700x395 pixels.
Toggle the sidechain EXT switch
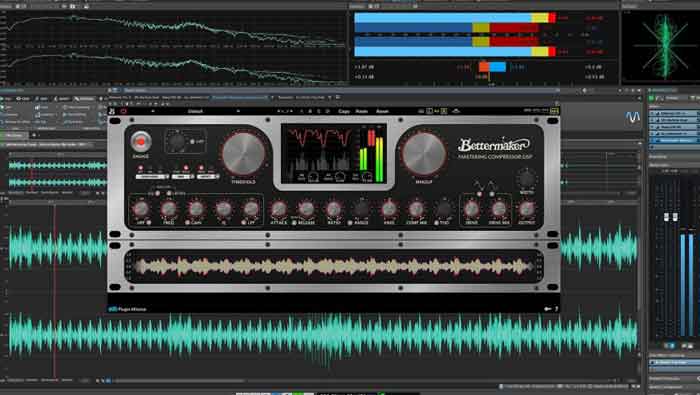(x=157, y=193)
